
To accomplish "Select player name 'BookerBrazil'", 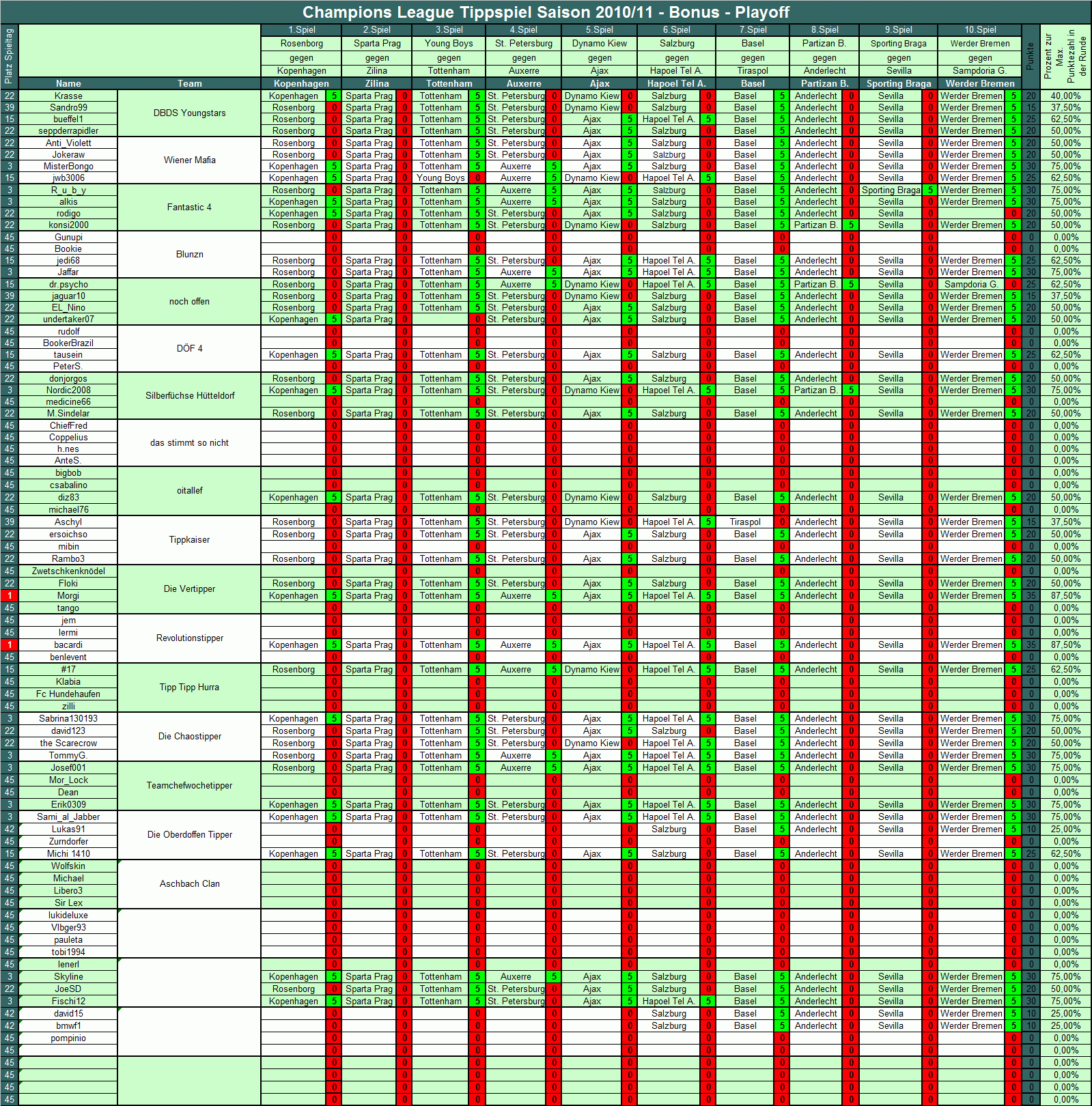I will pos(68,343).
